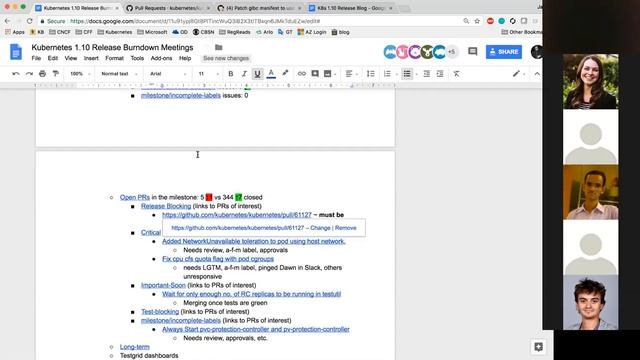Image resolution: width=640 pixels, height=360 pixels.
Task: Toggle the bulleted list
Action: (407, 74)
